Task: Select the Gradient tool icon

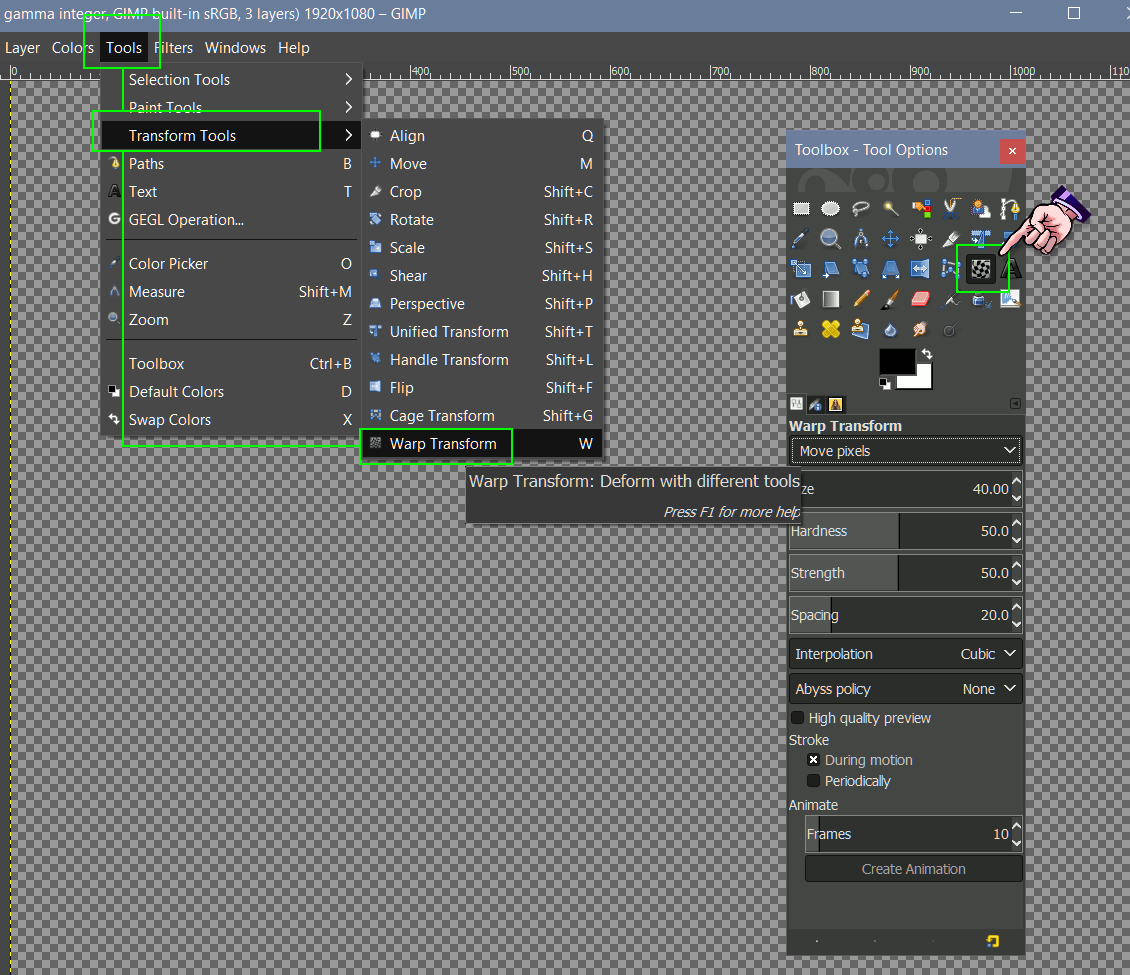Action: point(831,299)
